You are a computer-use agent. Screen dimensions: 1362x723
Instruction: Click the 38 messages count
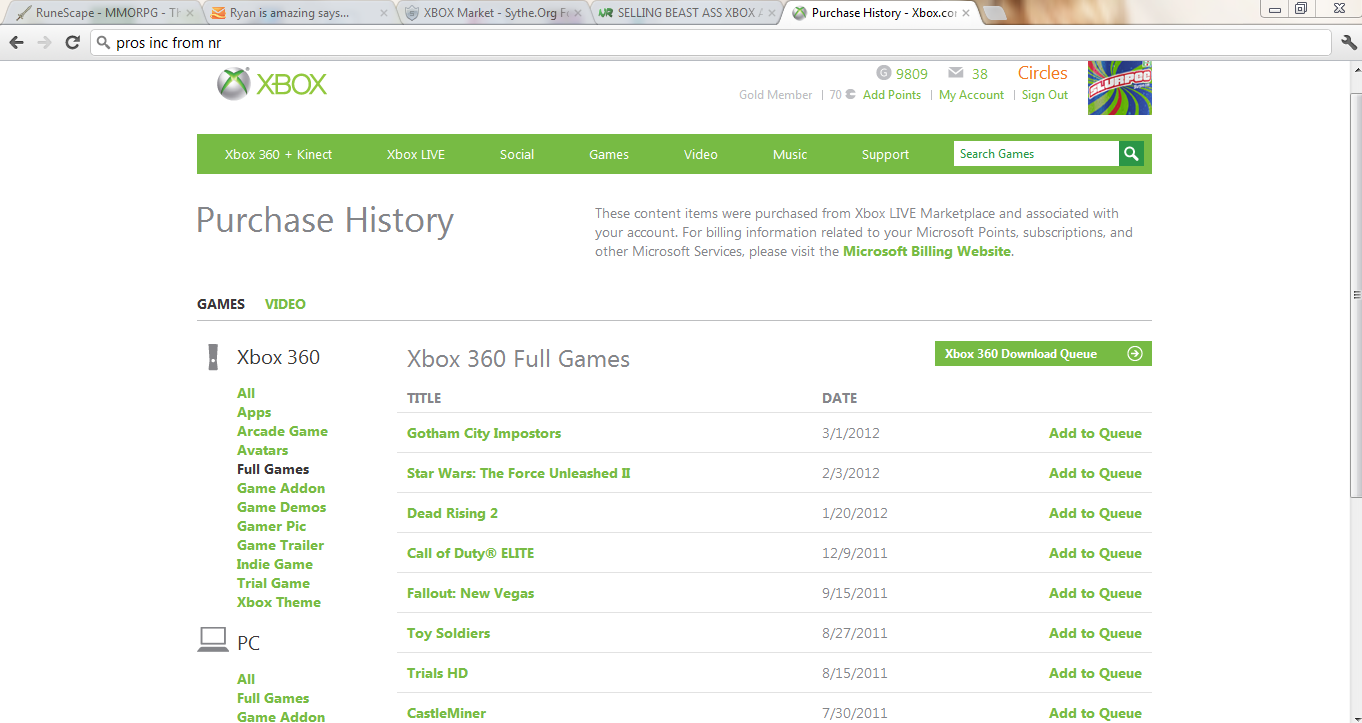[x=980, y=73]
